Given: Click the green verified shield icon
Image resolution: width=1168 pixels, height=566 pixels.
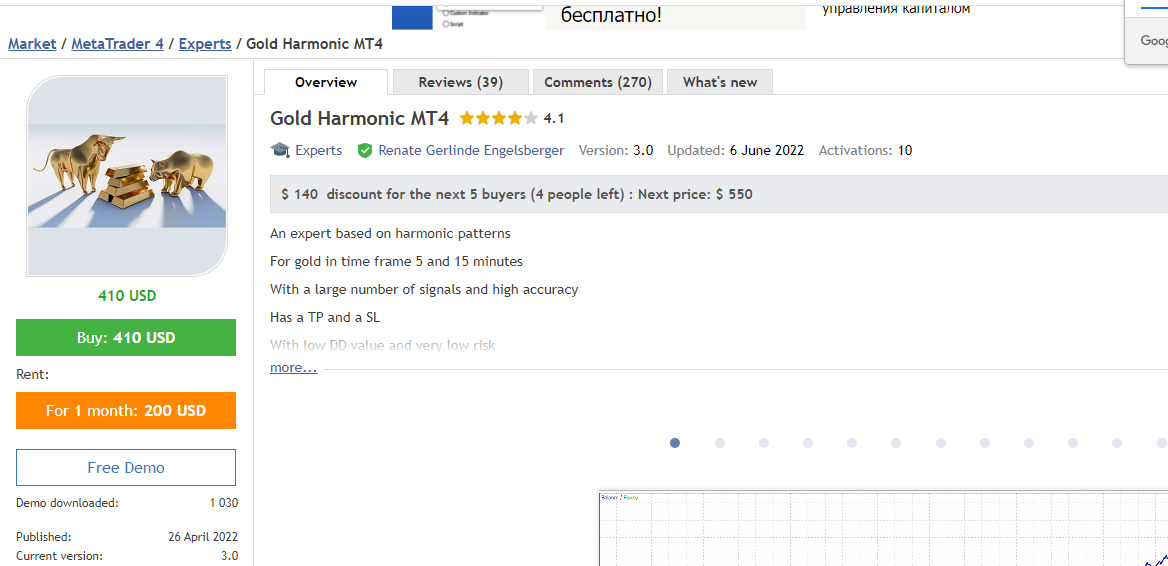Looking at the screenshot, I should 364,150.
